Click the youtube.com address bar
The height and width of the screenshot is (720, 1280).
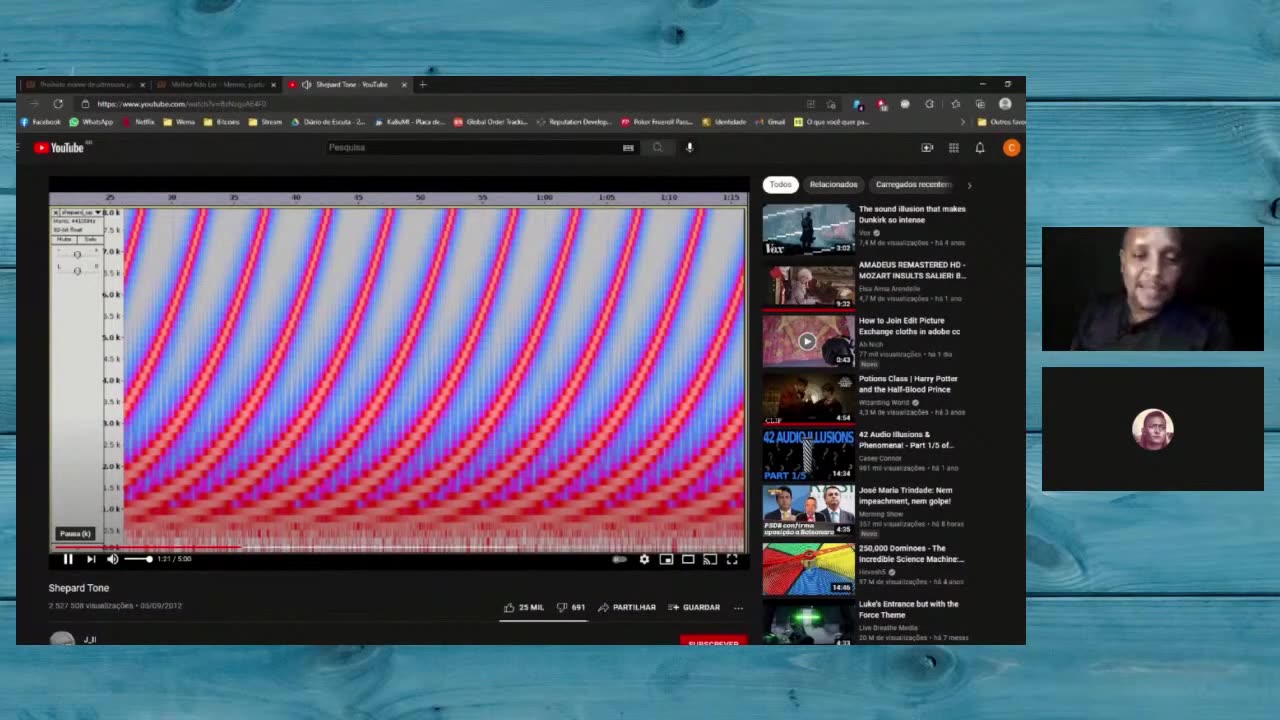pos(440,104)
